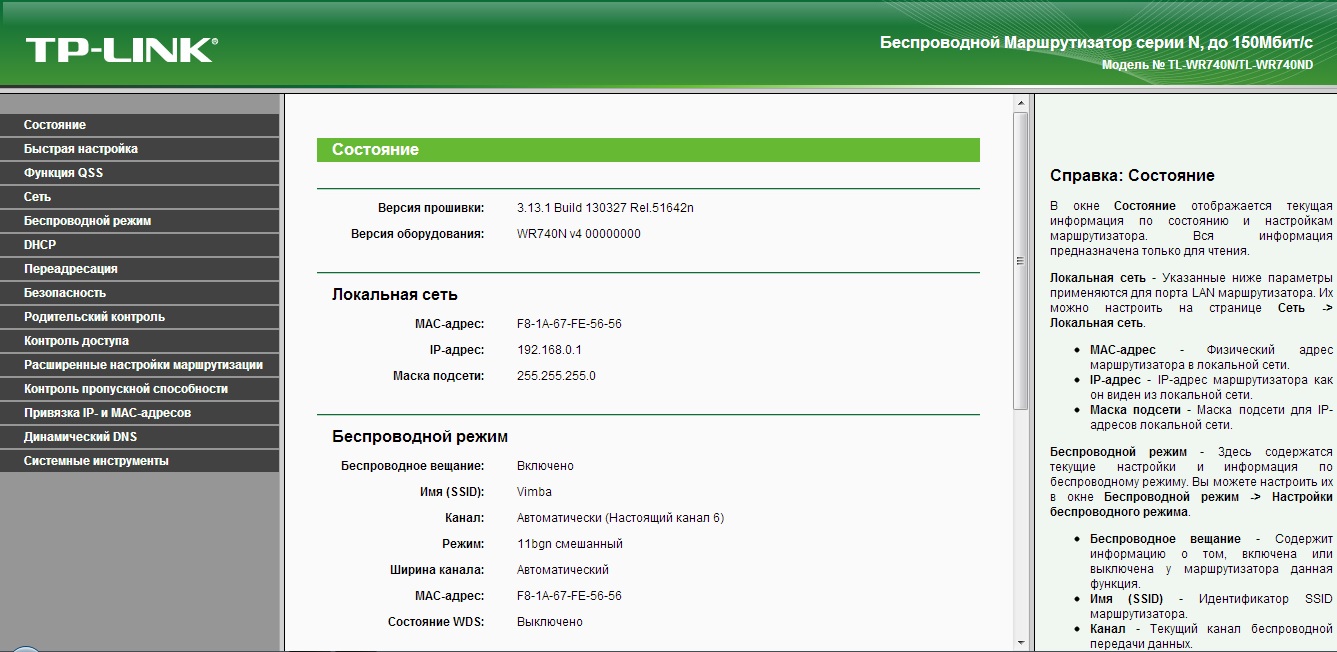Select Привязка IP- и MAC-адресов
The height and width of the screenshot is (652, 1337).
click(x=139, y=413)
